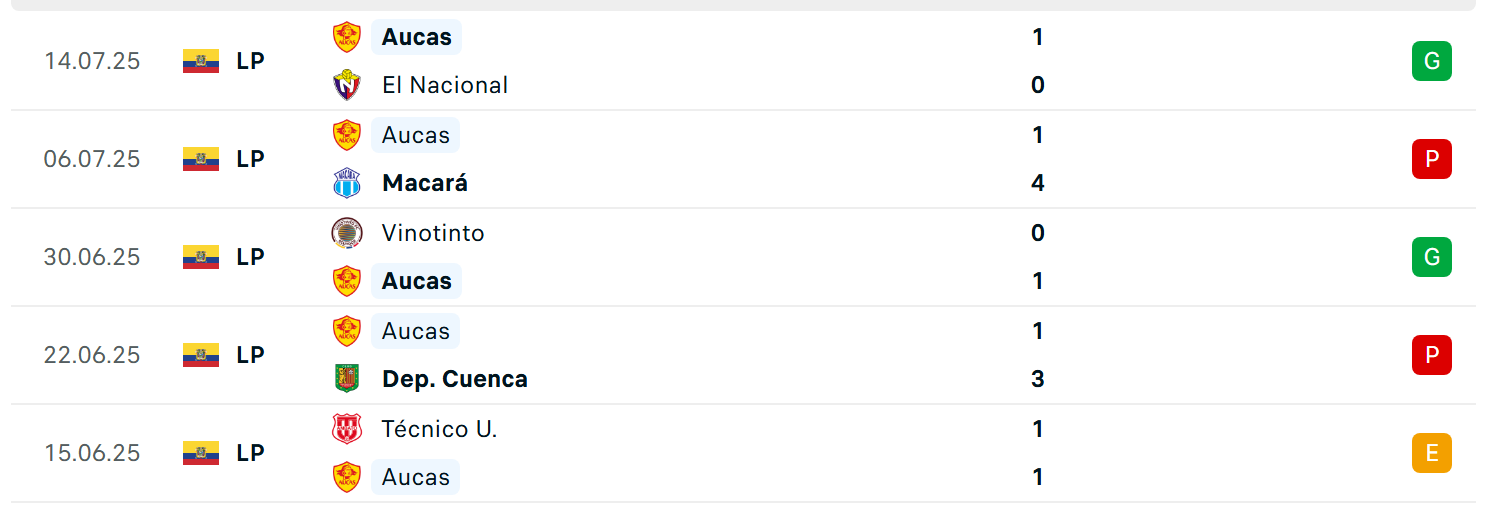Image resolution: width=1491 pixels, height=512 pixels.
Task: Click the Vinotinto team crest
Action: [347, 233]
